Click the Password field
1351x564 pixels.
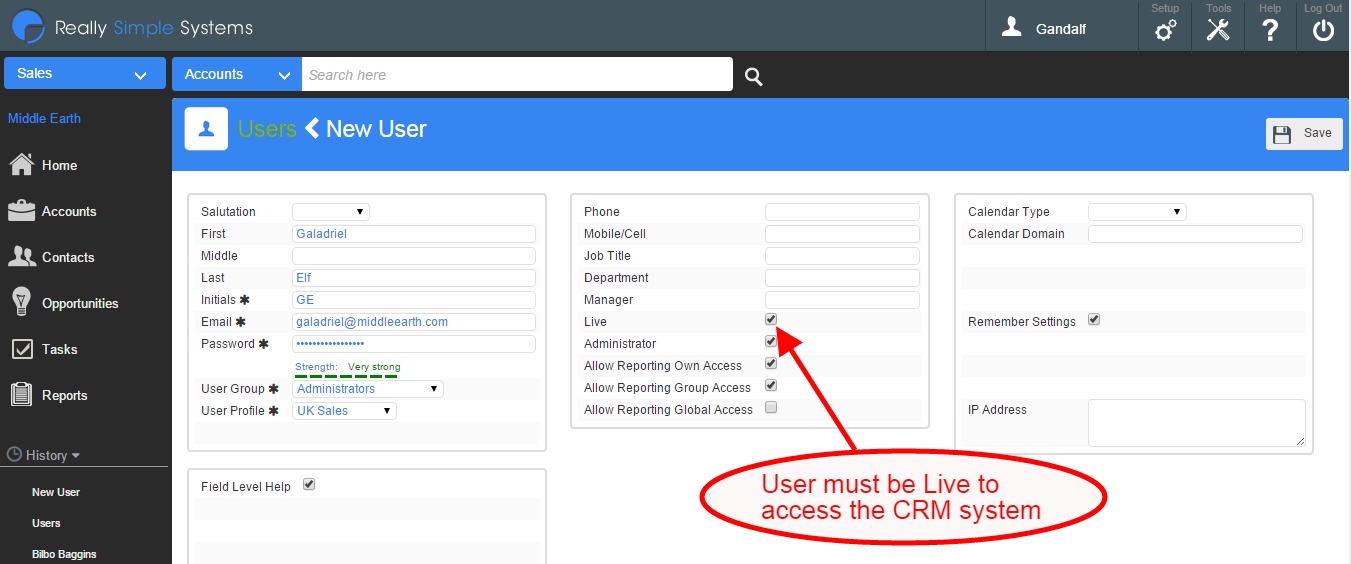point(414,344)
